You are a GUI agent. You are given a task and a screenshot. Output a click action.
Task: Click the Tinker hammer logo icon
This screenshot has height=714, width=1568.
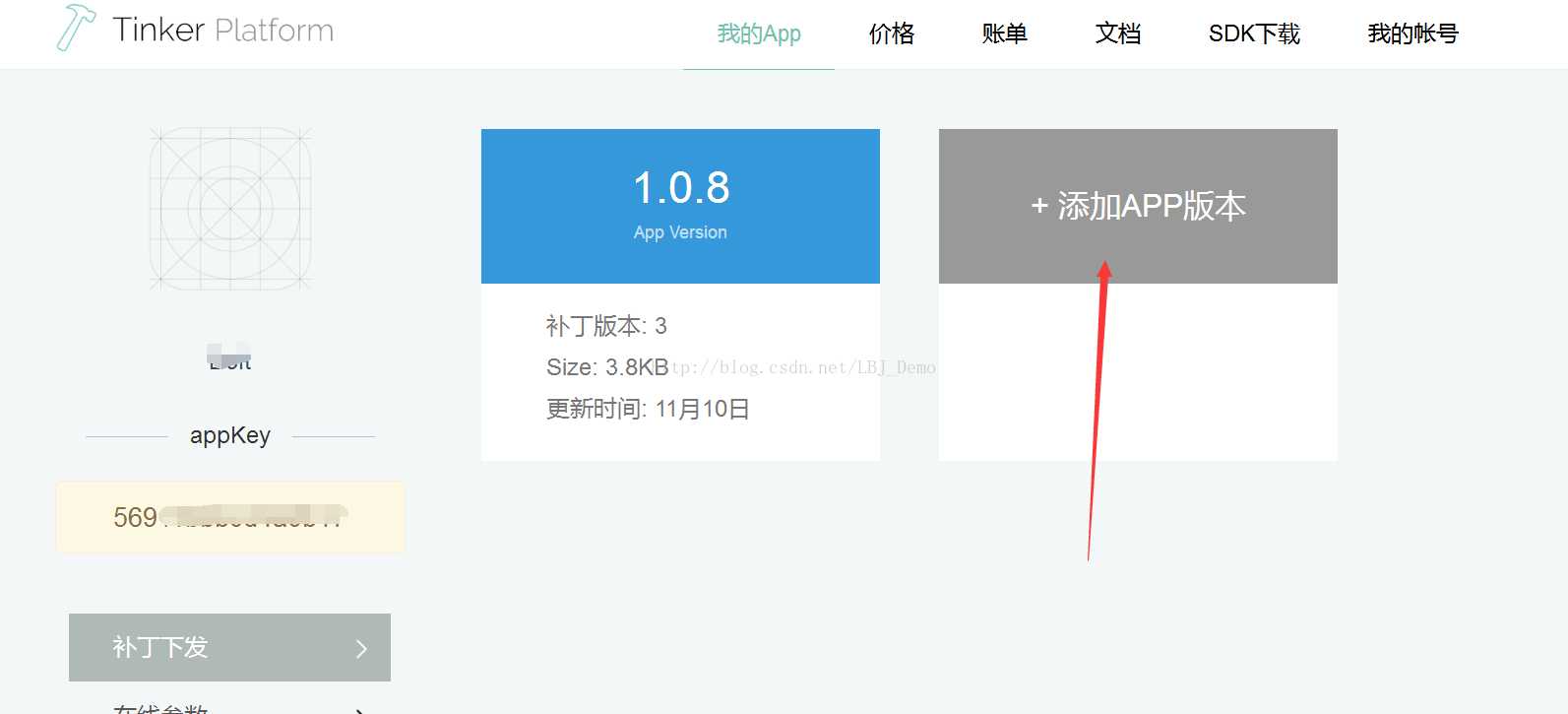[76, 28]
